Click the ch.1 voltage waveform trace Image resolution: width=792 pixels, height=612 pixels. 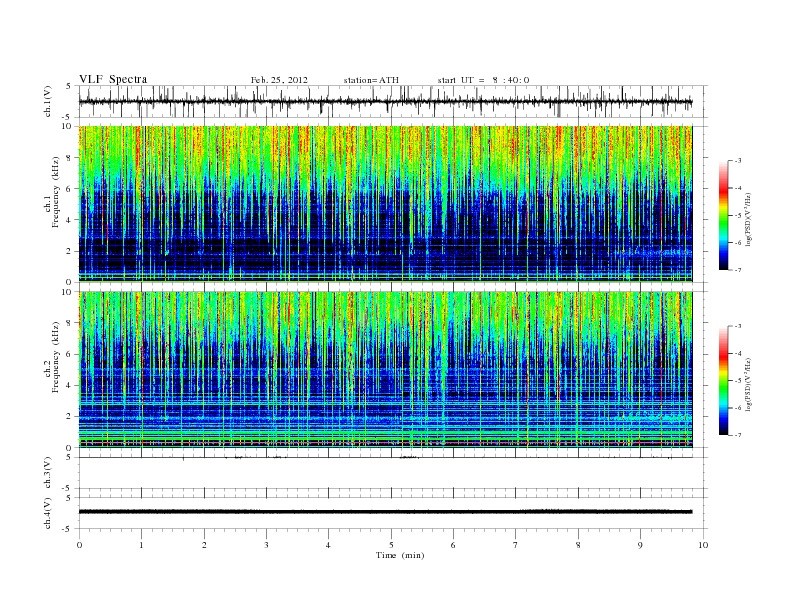point(385,101)
